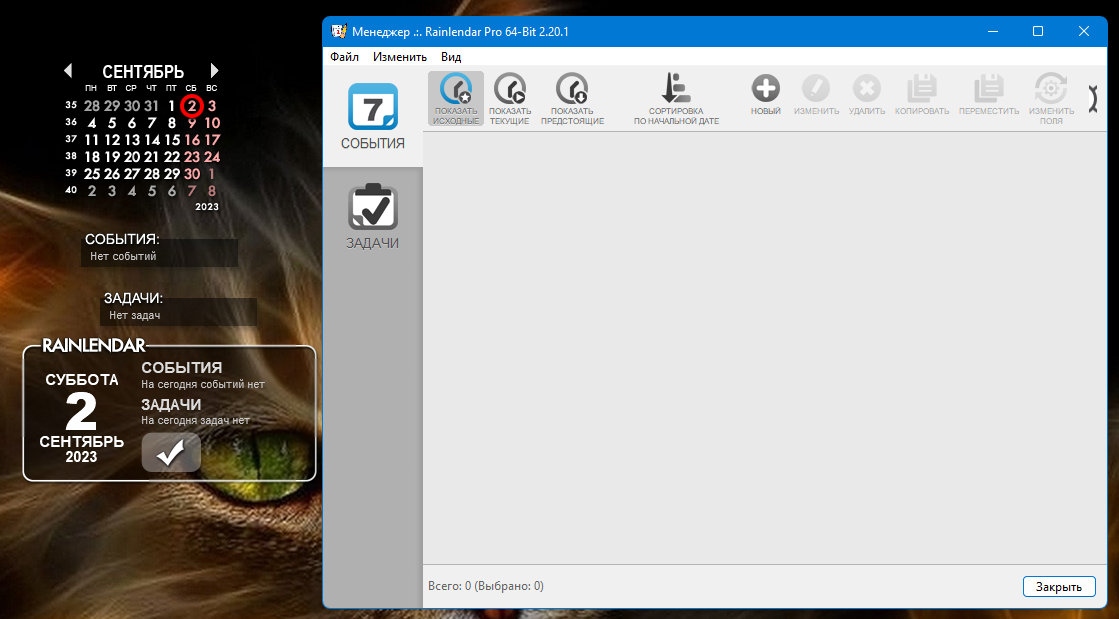Open the Файл menu
Viewport: 1119px width, 619px height.
click(x=344, y=56)
